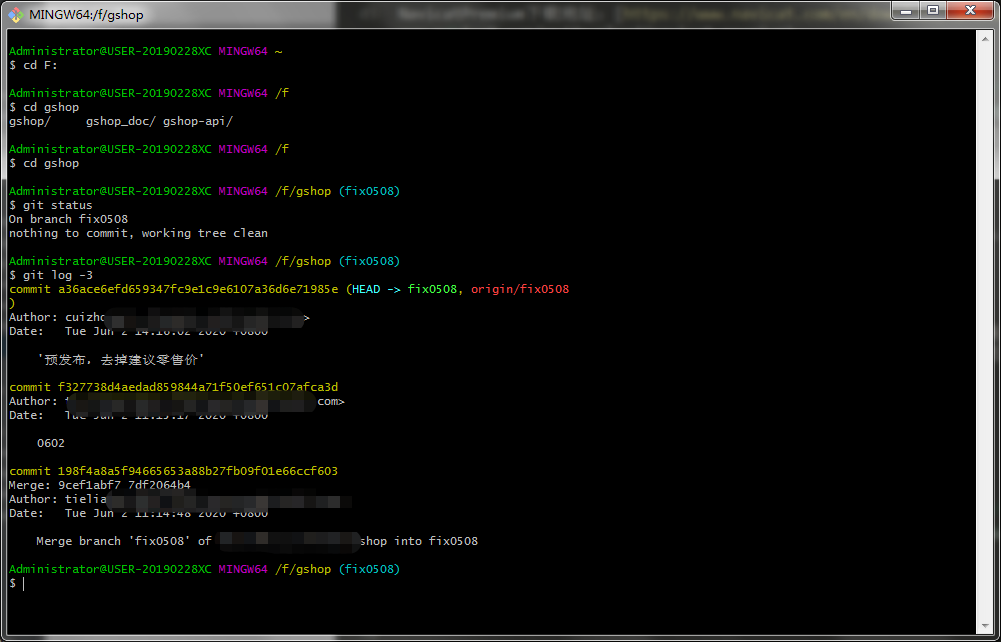Click the 'Merge branch 'fix0508' of' message
The width and height of the screenshot is (1001, 642).
(x=124, y=541)
